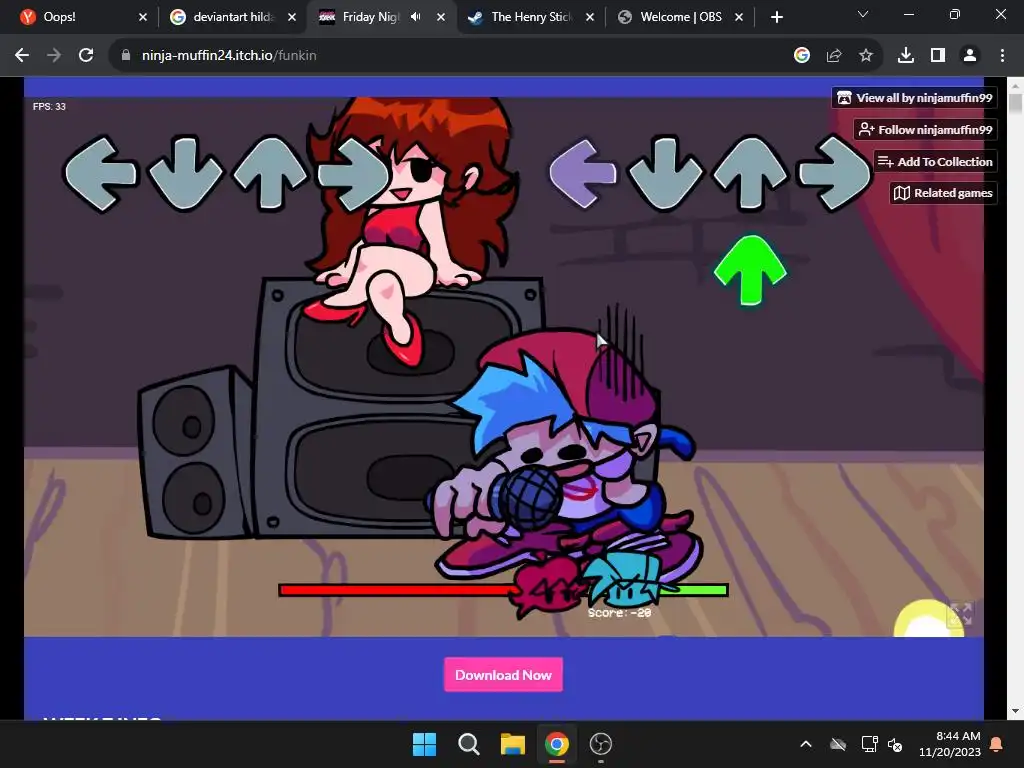Open the Windows Start menu
Viewport: 1024px width, 768px height.
coord(424,744)
